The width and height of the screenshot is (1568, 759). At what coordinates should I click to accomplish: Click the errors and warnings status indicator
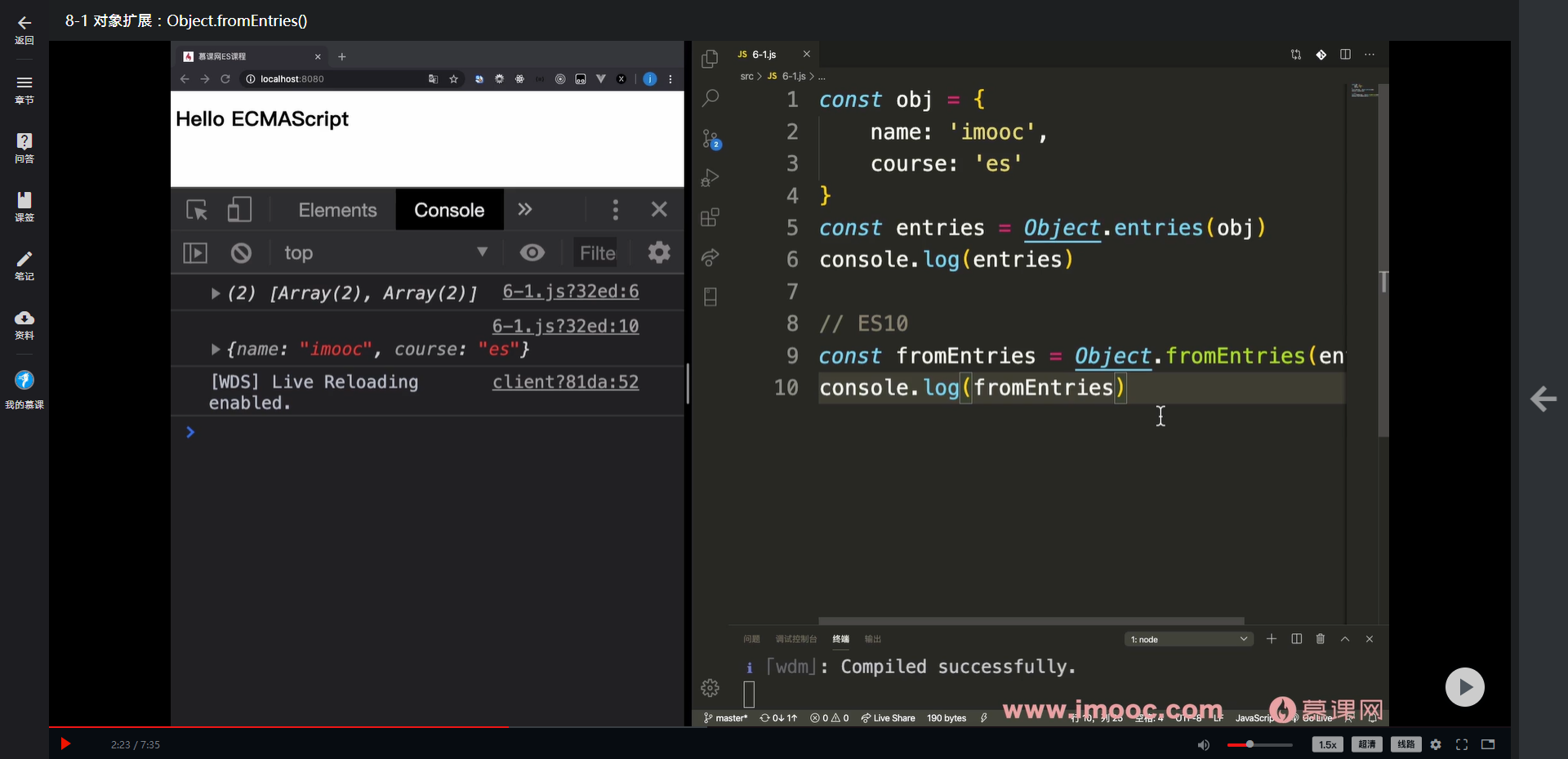(829, 718)
